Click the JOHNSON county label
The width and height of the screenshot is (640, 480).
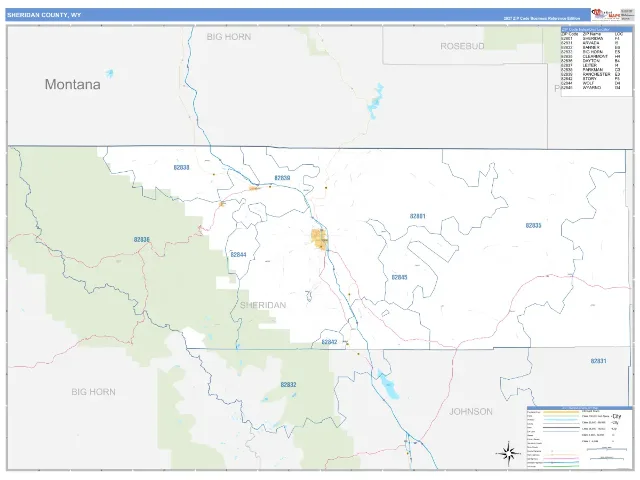click(471, 411)
